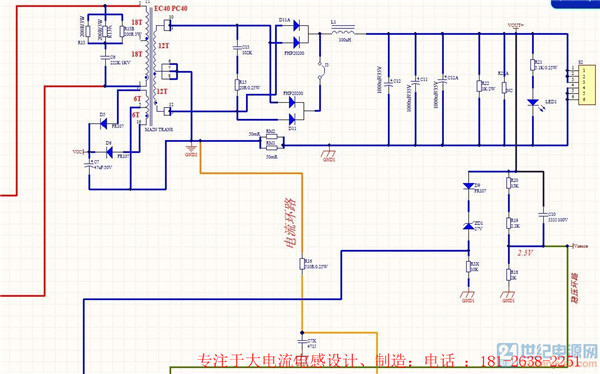The width and height of the screenshot is (600, 374).
Task: Click the ZD1 zener diode symbol
Action: (468, 226)
